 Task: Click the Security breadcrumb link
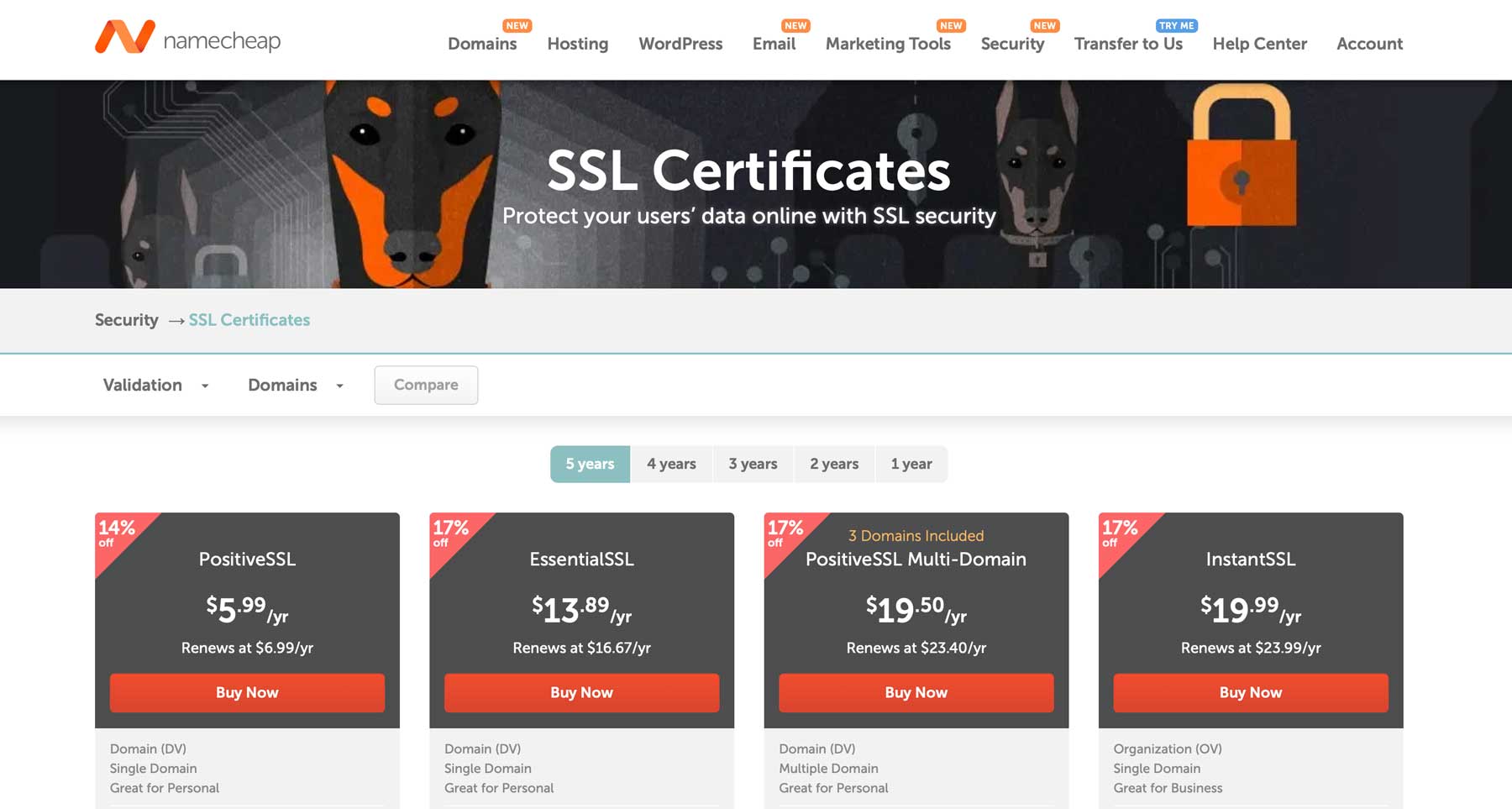pyautogui.click(x=126, y=320)
